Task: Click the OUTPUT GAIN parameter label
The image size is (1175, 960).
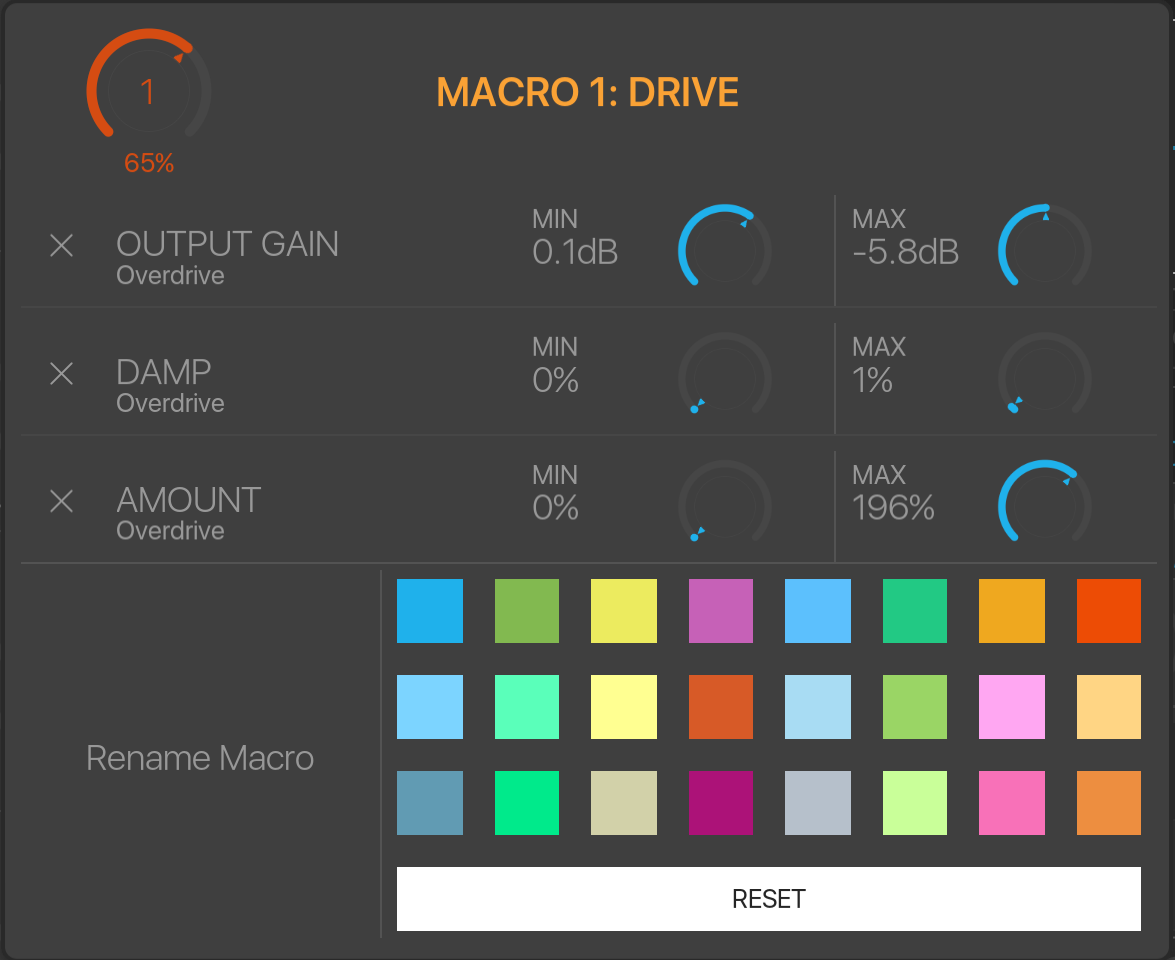Action: [227, 244]
